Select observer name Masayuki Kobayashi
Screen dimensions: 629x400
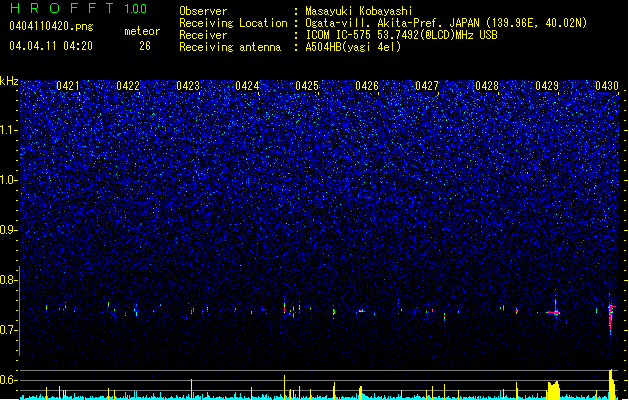click(359, 11)
